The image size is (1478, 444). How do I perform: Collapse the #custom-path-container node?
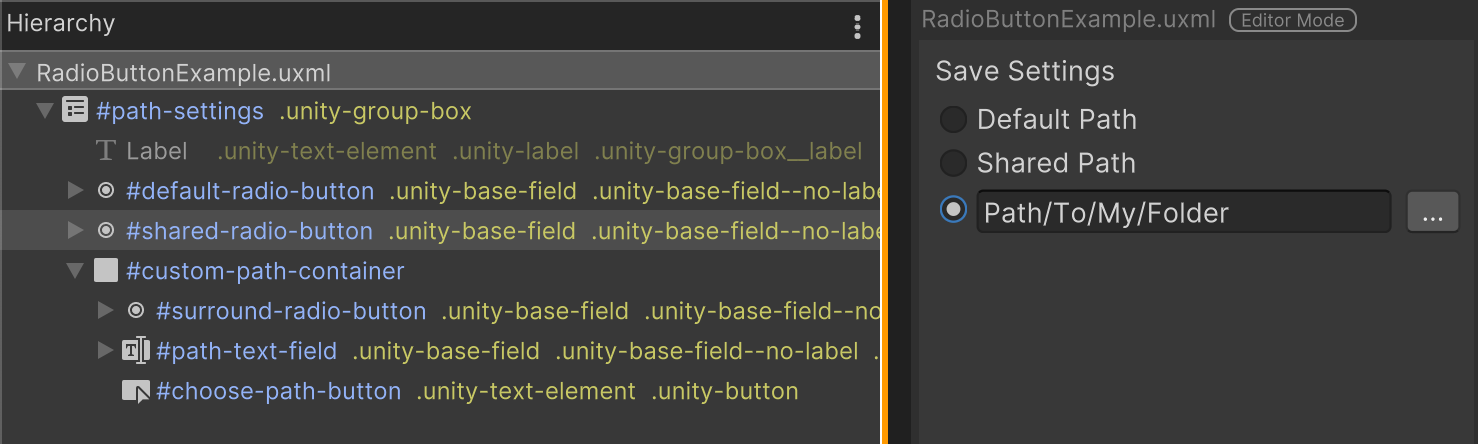click(x=75, y=271)
